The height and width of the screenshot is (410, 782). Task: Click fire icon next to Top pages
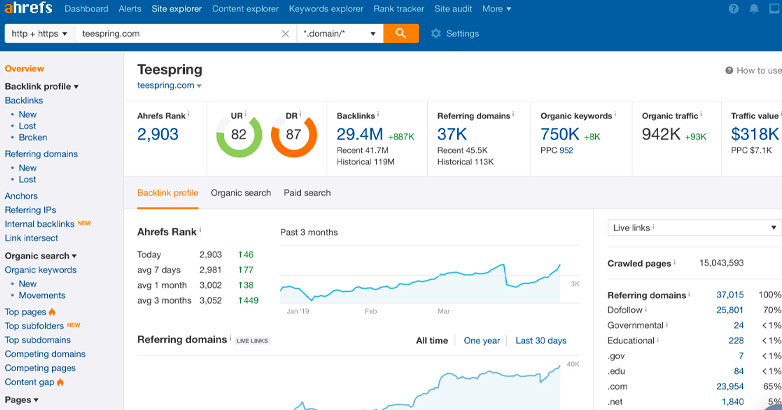[52, 312]
